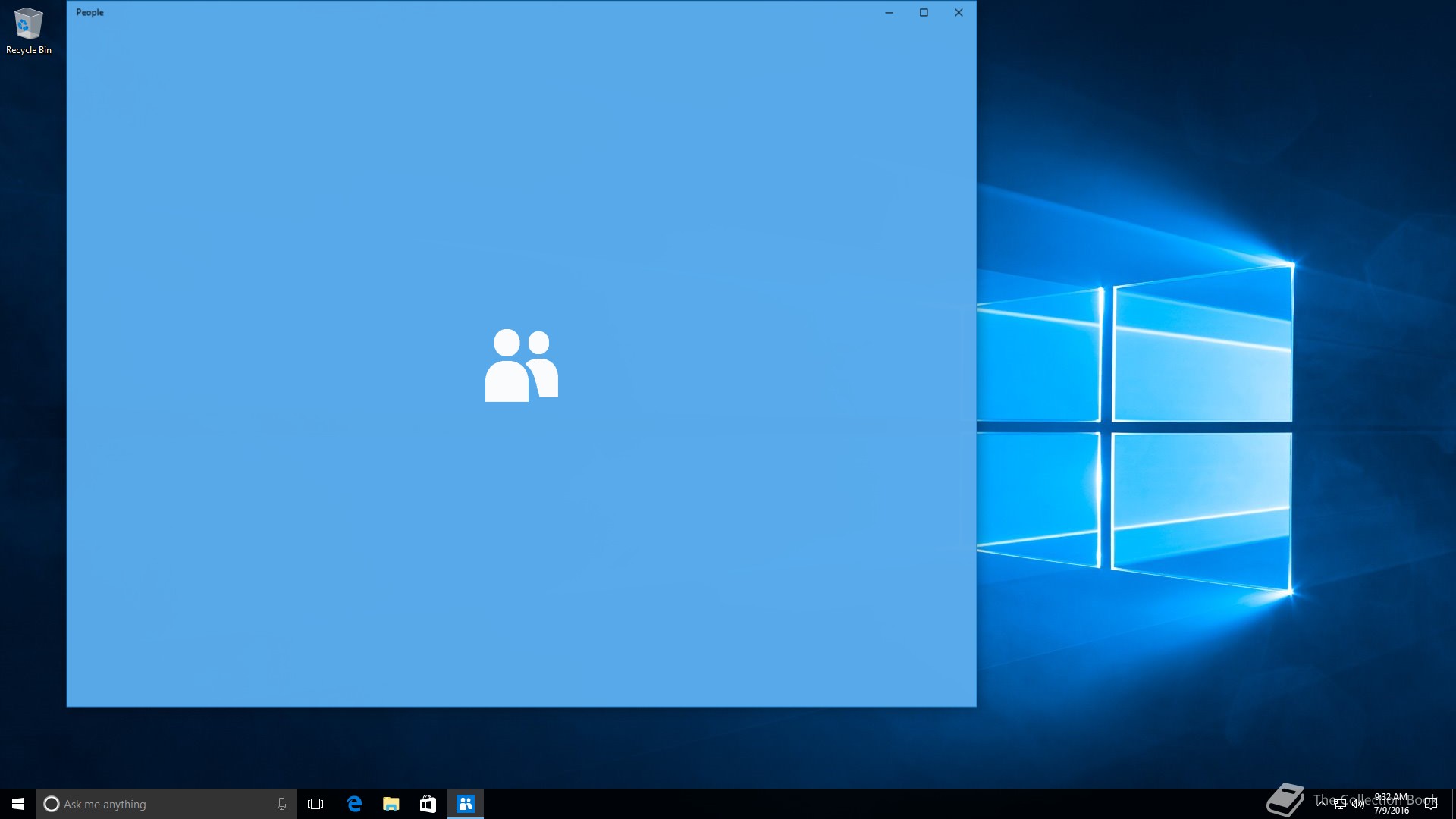The image size is (1456, 819).
Task: Open the Windows Start menu
Action: coord(18,804)
